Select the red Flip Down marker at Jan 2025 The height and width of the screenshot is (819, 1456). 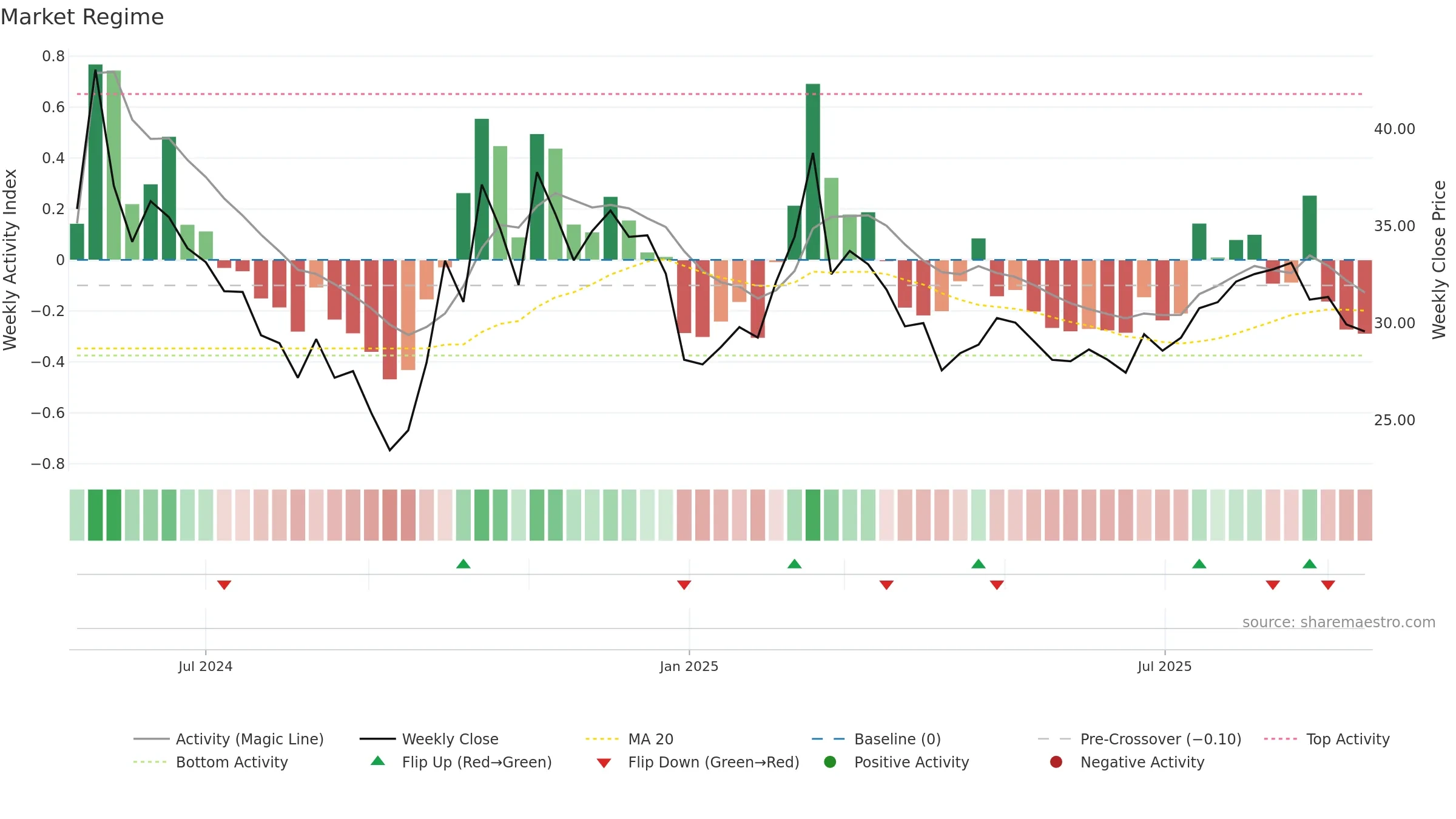(x=684, y=585)
